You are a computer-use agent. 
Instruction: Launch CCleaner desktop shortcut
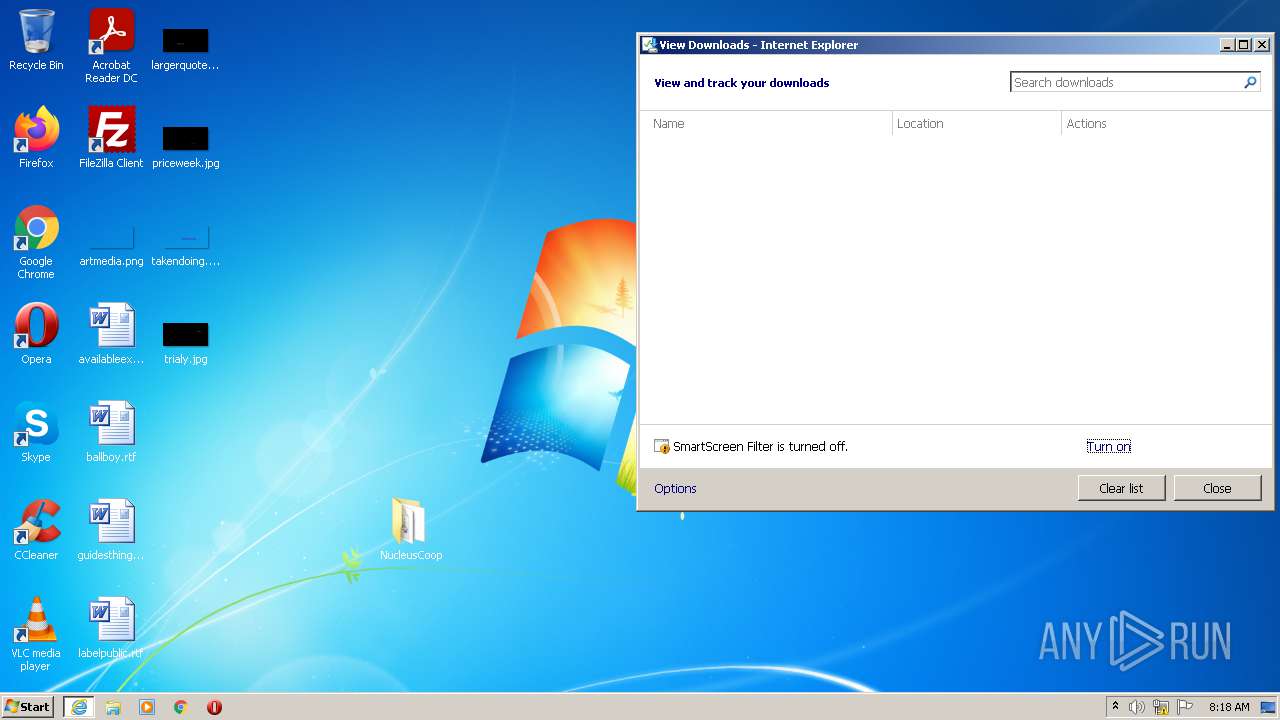(36, 530)
